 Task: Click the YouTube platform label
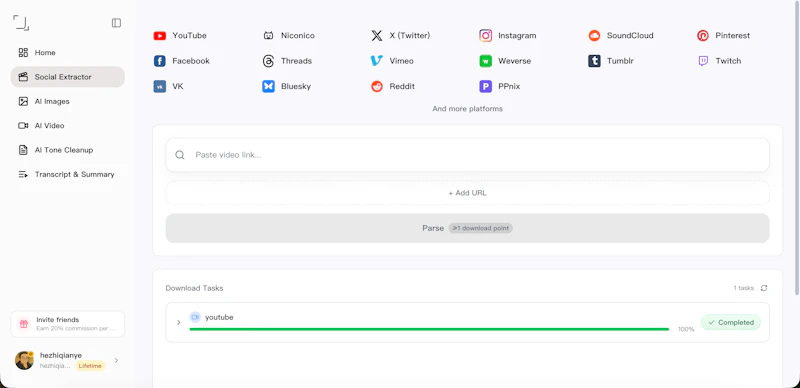click(x=189, y=36)
